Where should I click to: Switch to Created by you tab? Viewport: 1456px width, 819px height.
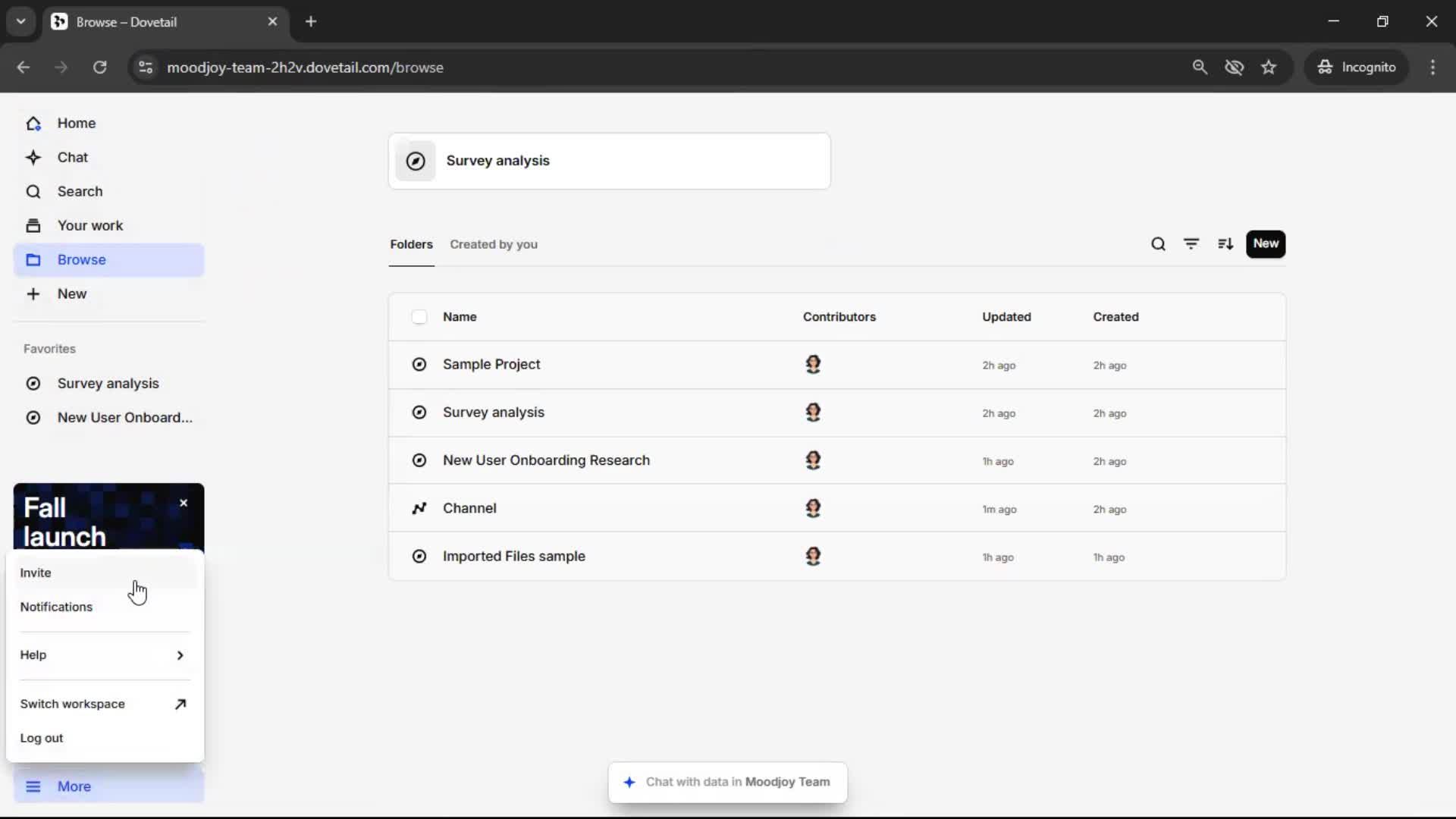[x=494, y=244]
